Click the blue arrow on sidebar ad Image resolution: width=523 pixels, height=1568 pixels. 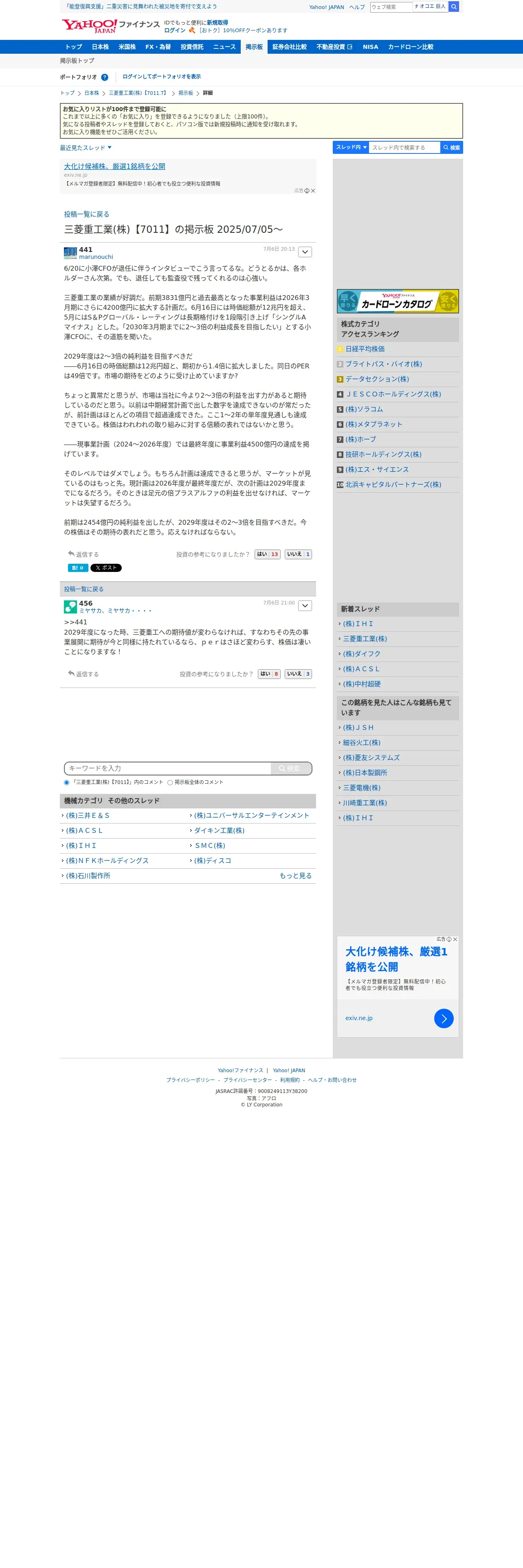(443, 1018)
